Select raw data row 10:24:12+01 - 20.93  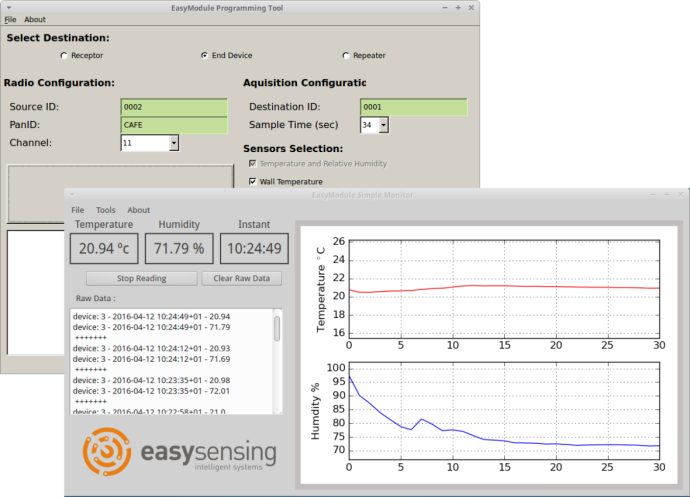(x=151, y=348)
